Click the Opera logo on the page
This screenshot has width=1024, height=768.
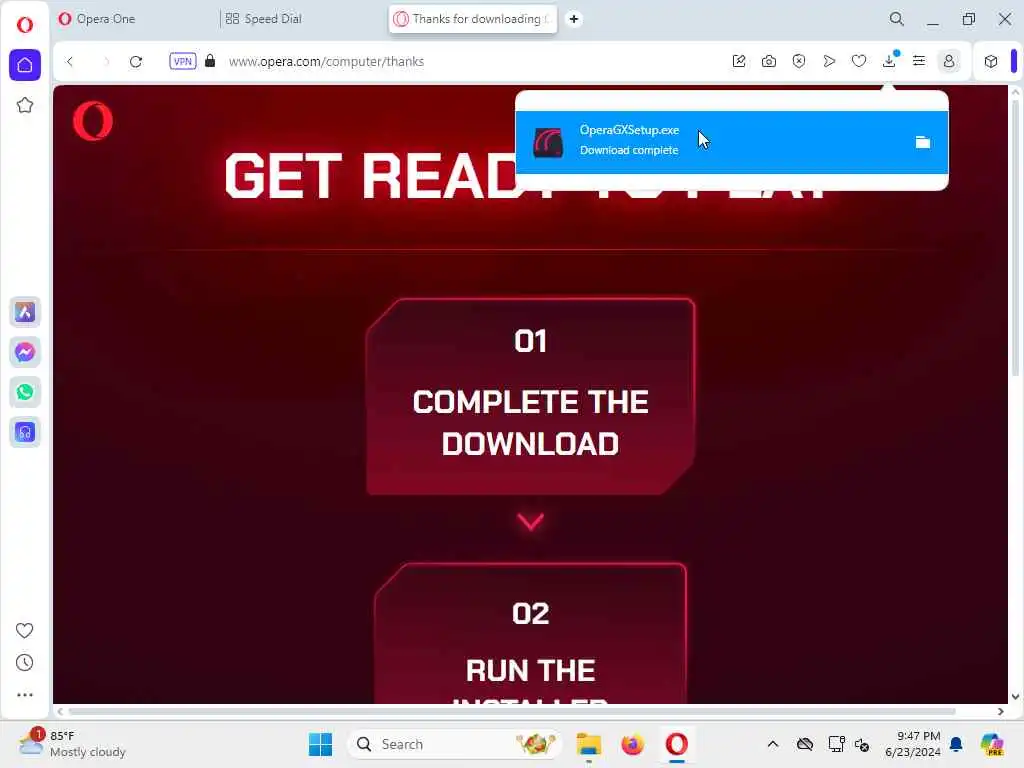click(93, 121)
